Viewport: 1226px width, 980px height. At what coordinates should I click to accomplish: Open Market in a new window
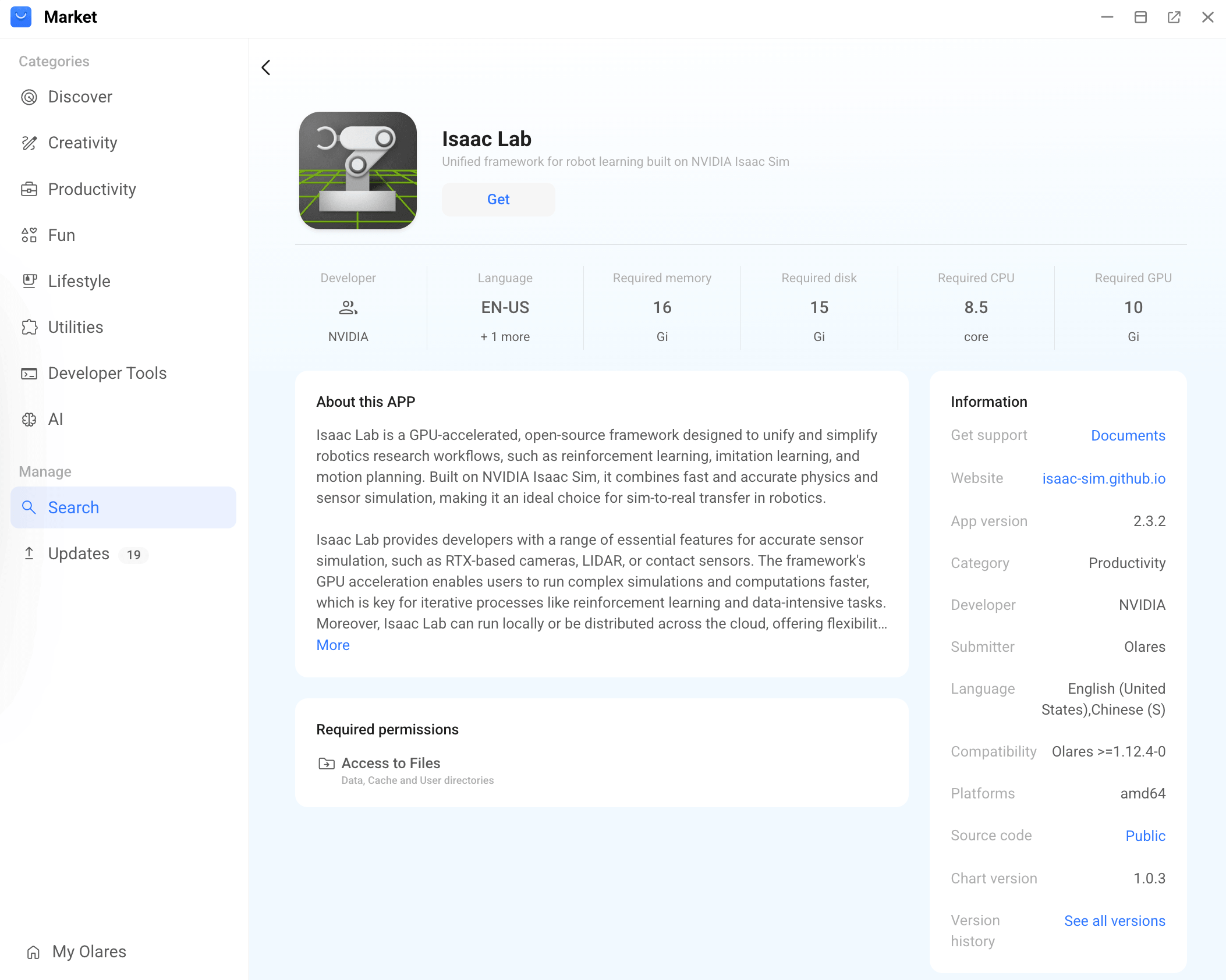(x=1174, y=17)
